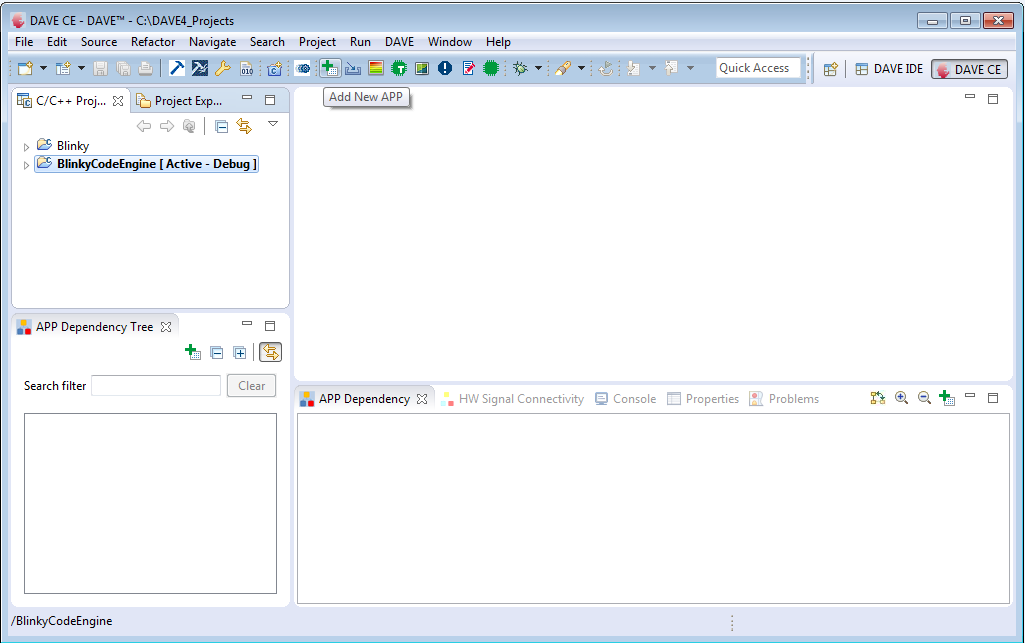Open the Refactor menu

pos(153,42)
